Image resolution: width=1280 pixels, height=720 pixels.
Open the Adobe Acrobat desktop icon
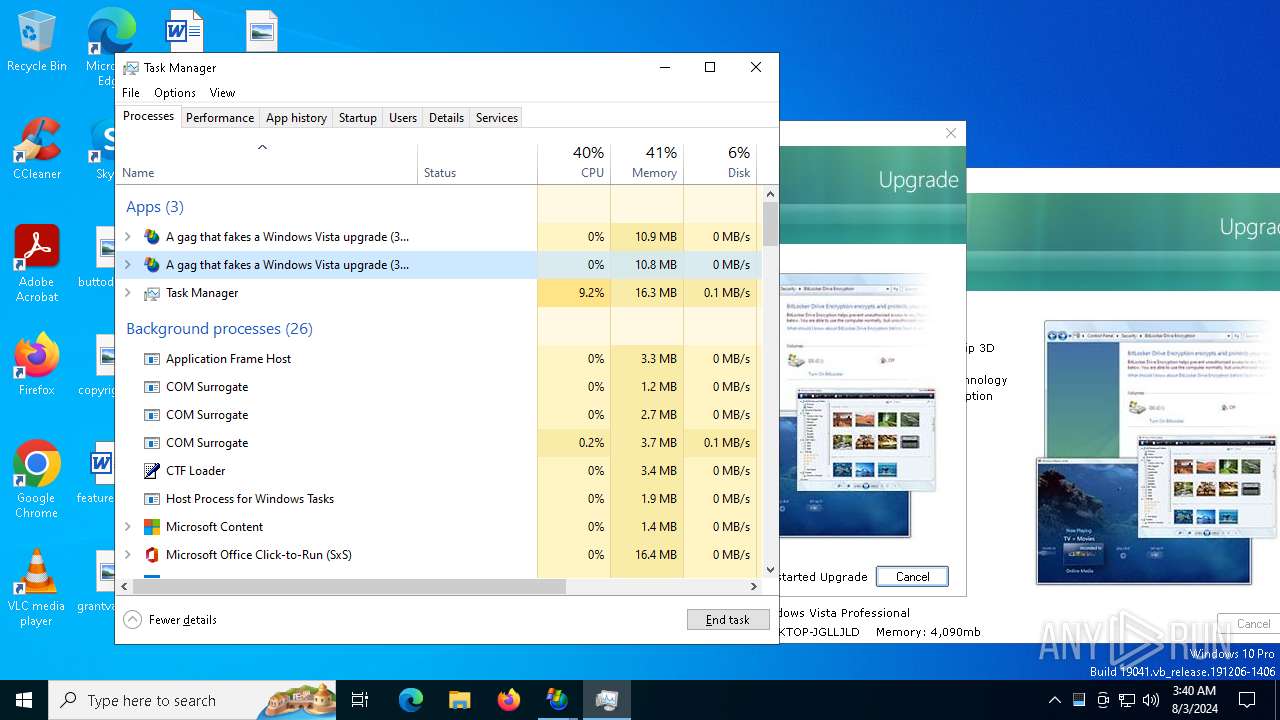36,263
